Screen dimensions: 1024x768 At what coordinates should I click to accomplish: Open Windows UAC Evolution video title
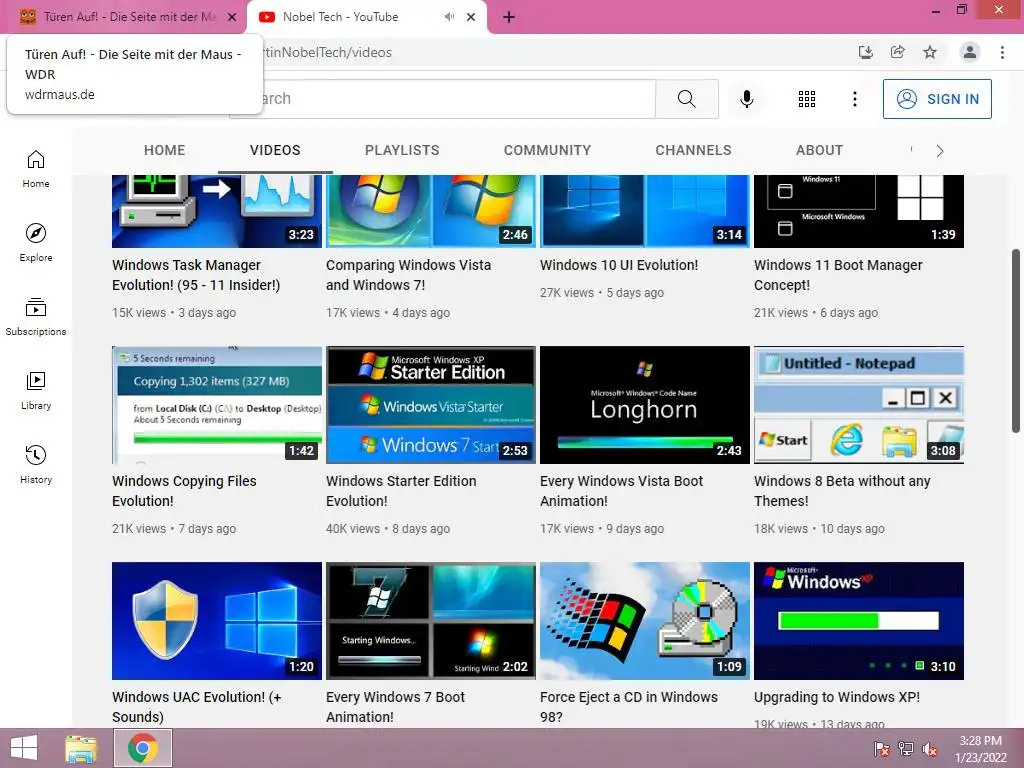pos(197,707)
